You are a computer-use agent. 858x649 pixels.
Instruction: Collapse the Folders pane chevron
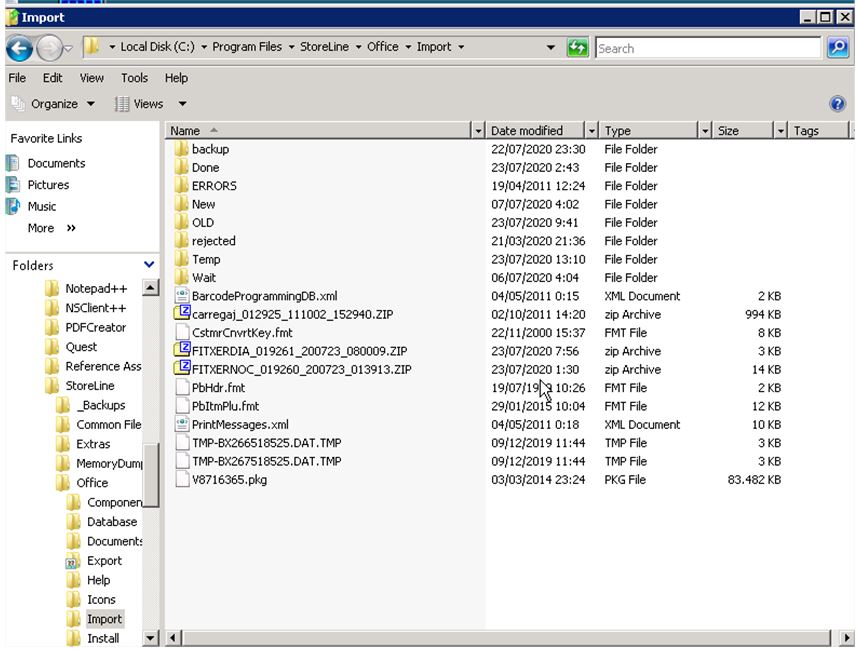149,265
